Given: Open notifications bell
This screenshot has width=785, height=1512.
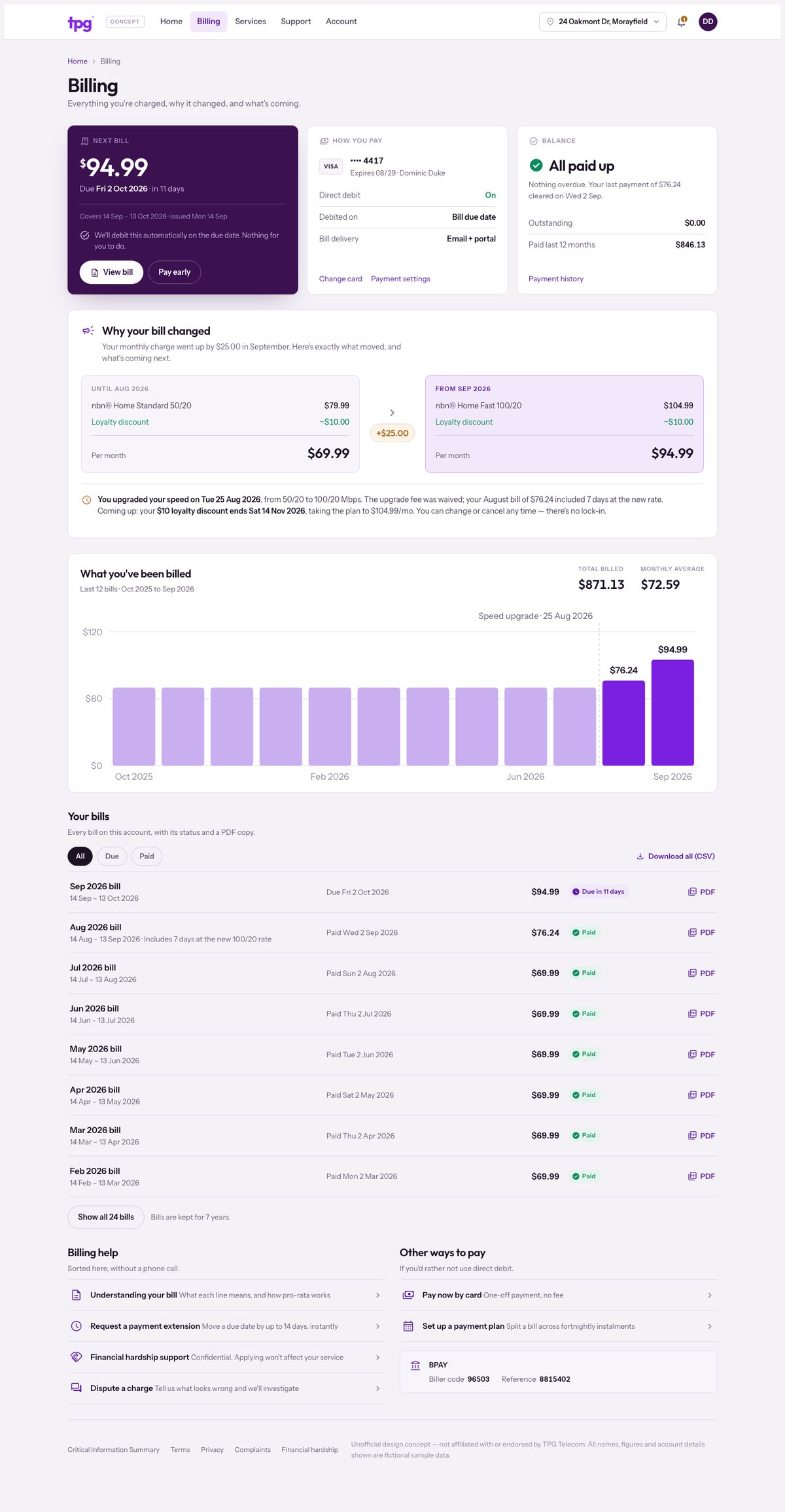Looking at the screenshot, I should click(x=682, y=22).
